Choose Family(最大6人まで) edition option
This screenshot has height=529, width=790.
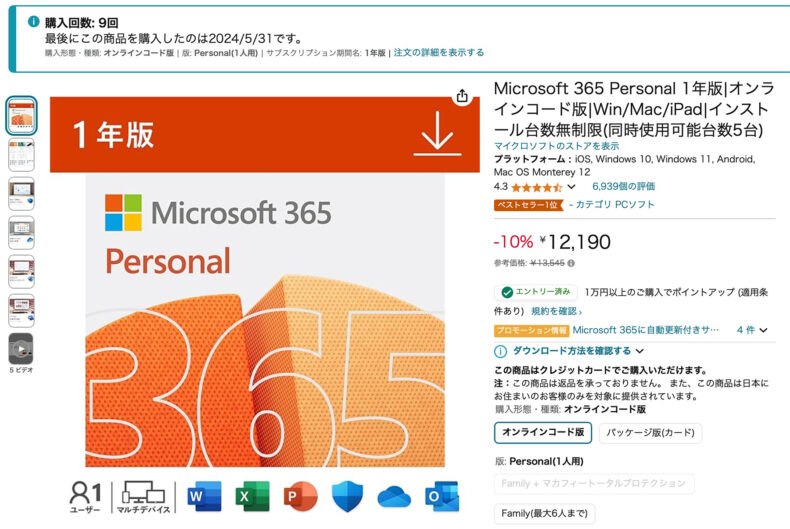(544, 513)
